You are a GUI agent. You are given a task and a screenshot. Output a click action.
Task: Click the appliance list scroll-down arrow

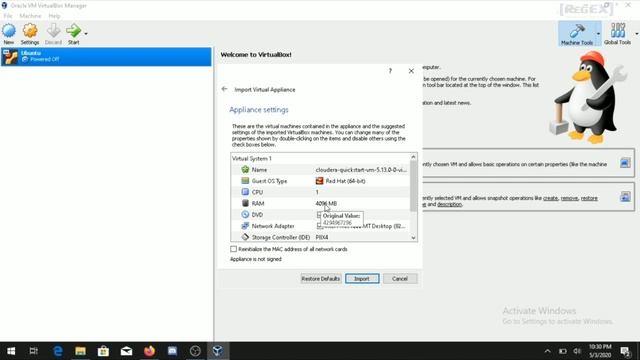click(413, 238)
